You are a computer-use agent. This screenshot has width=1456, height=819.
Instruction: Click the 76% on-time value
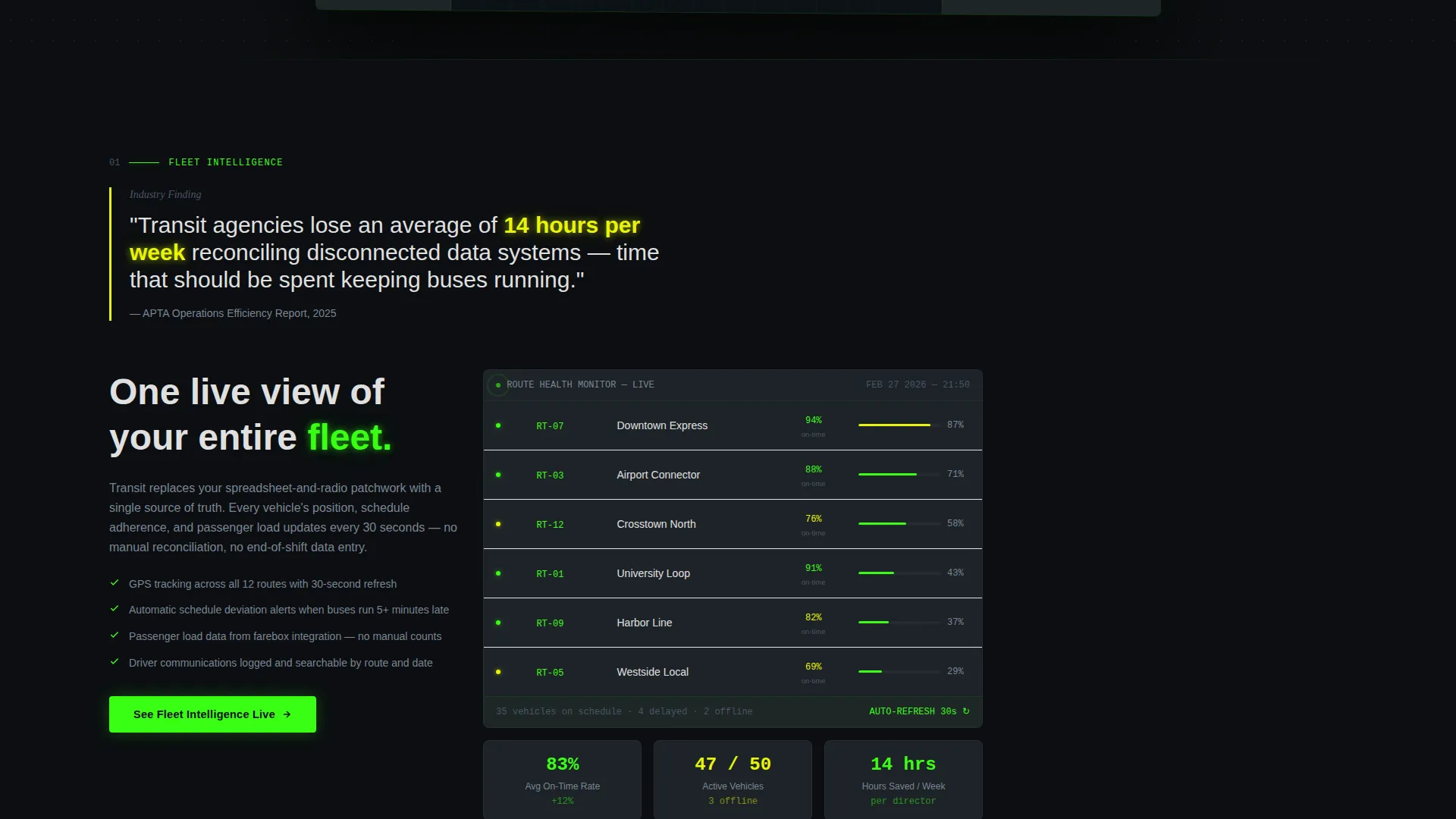point(814,519)
